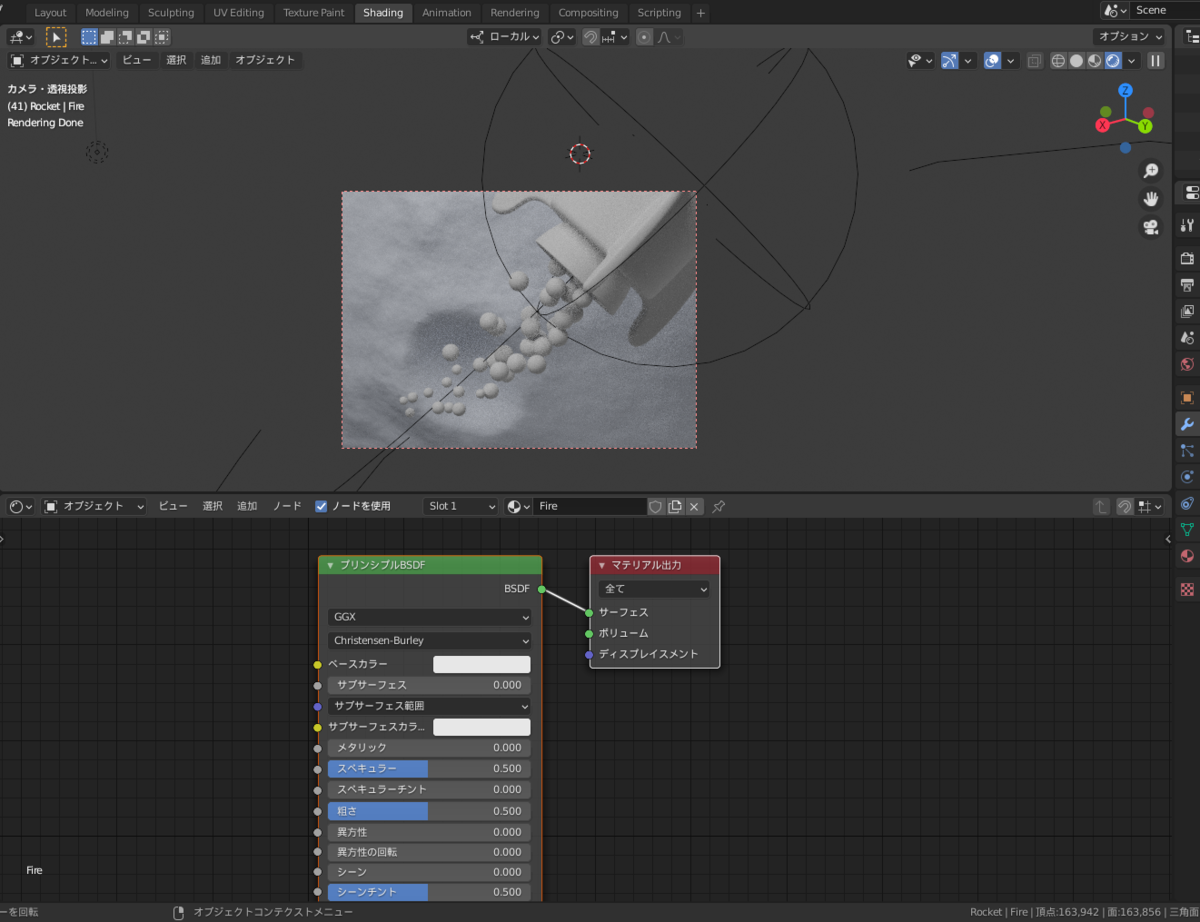This screenshot has width=1200, height=922.
Task: Click the サブサーフェスカラー color swatch
Action: 481,727
